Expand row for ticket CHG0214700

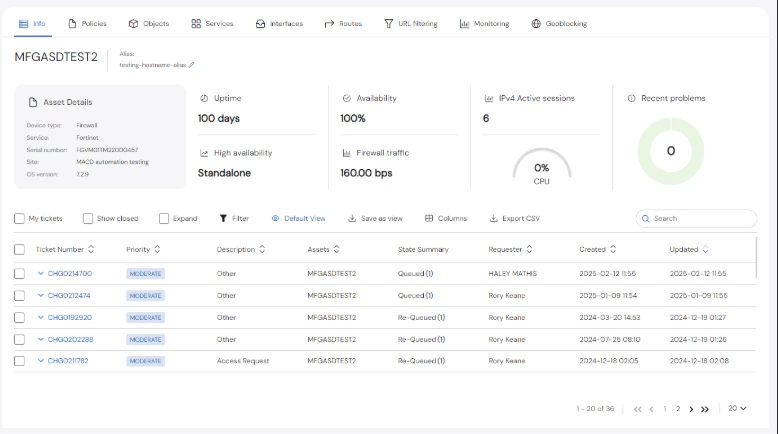[41, 273]
